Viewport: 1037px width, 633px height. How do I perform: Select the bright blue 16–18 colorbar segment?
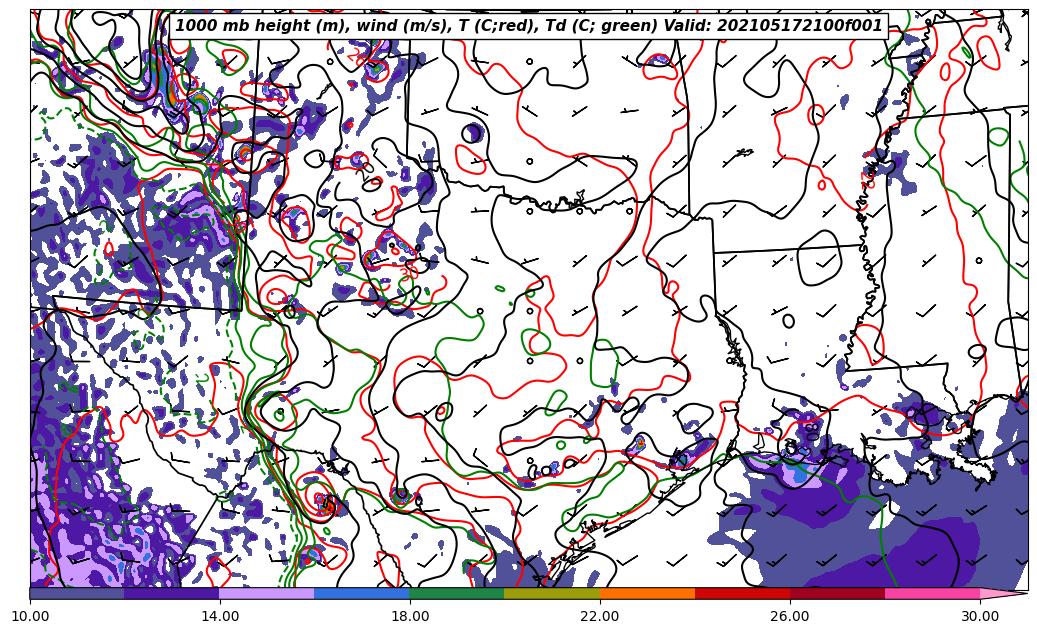(362, 593)
